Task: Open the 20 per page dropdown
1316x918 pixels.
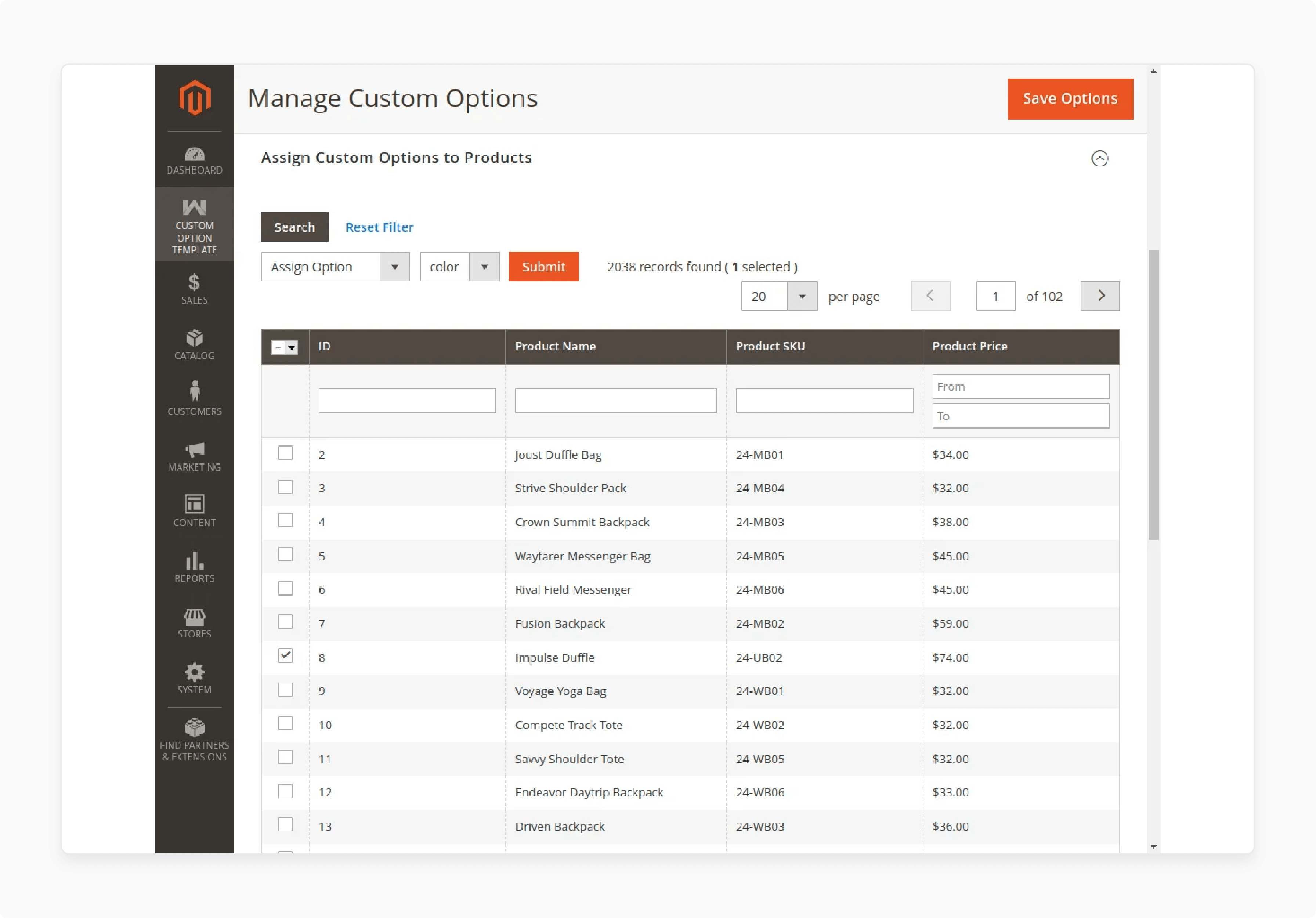Action: click(779, 296)
